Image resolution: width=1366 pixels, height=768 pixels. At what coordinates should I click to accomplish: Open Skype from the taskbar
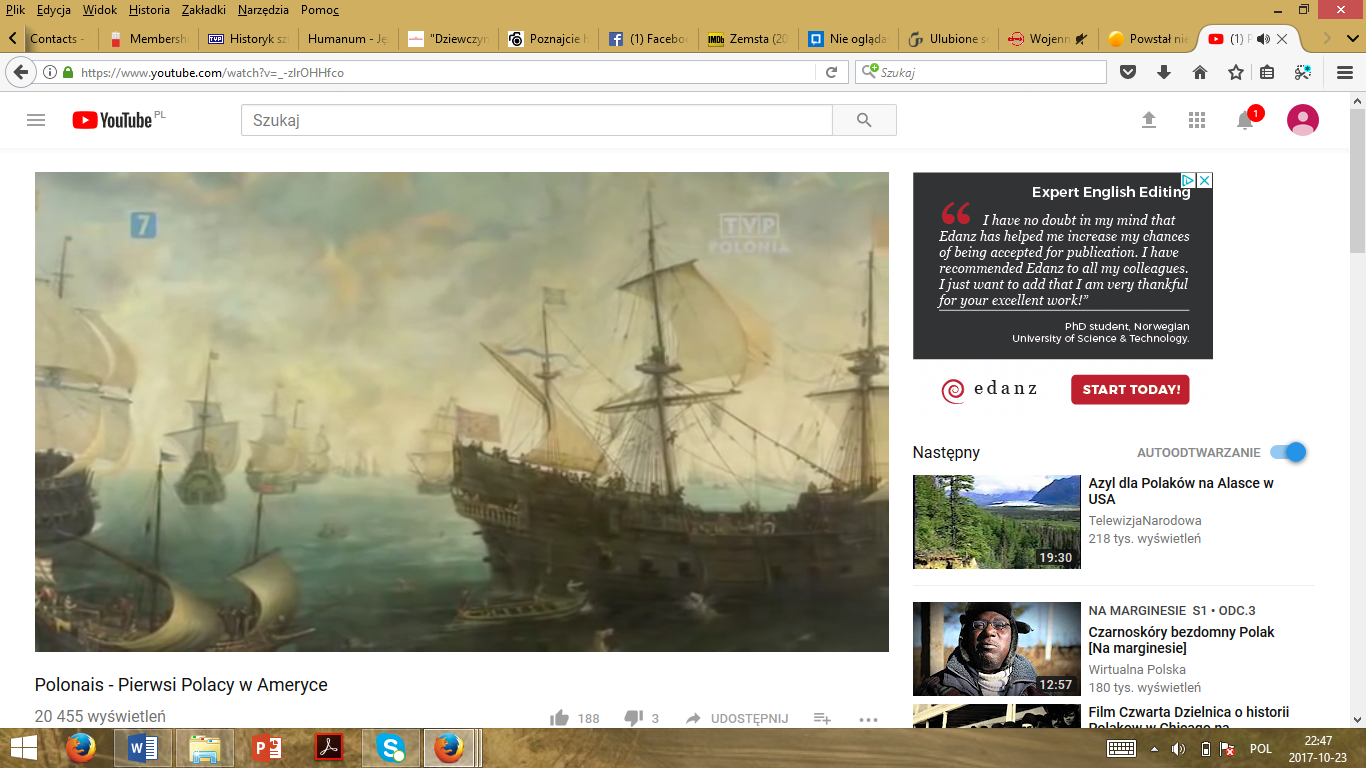391,747
